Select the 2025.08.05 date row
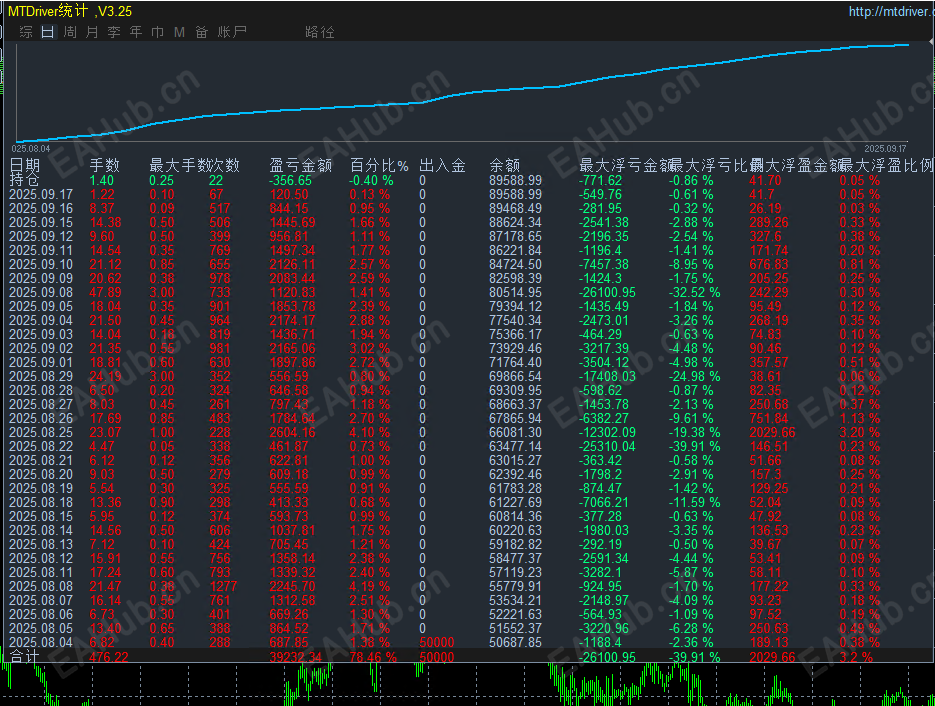Viewport: 935px width, 706px height. tap(41, 629)
